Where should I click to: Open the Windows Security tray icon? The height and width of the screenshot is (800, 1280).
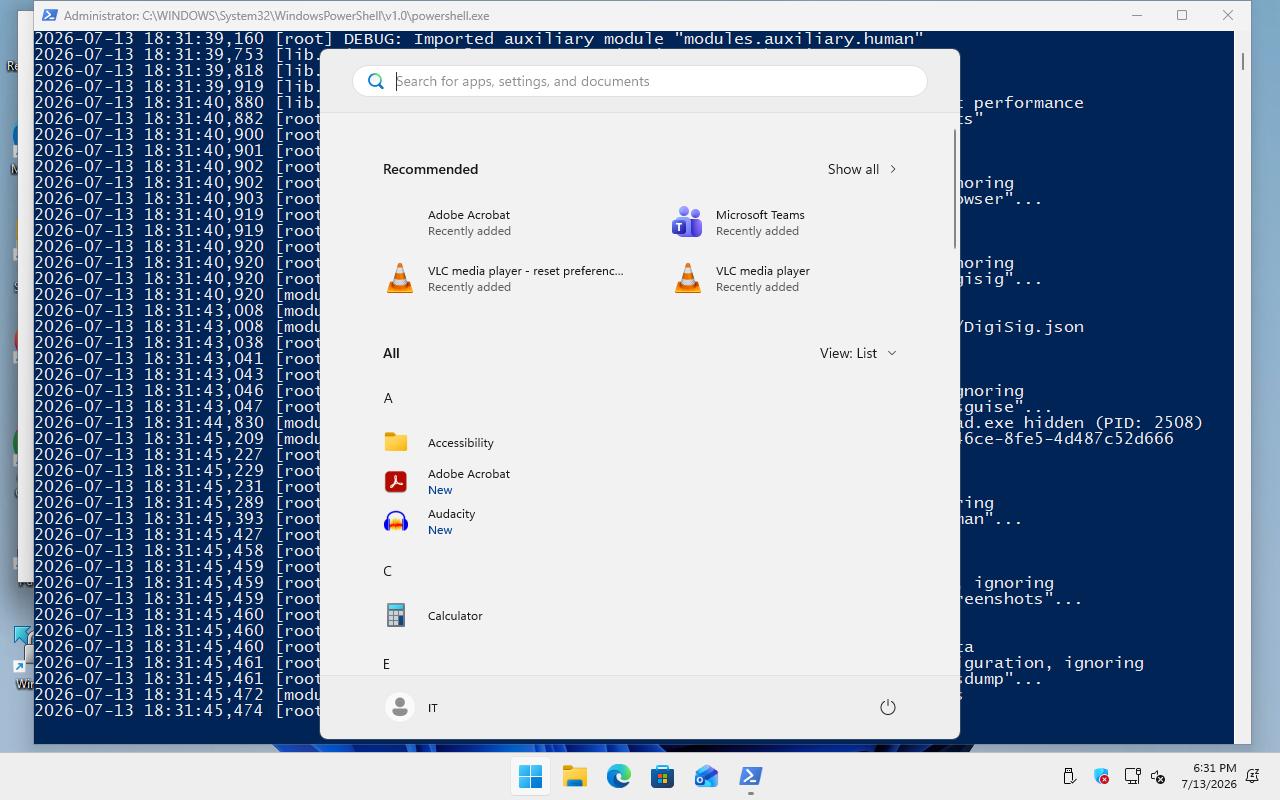pyautogui.click(x=1101, y=776)
